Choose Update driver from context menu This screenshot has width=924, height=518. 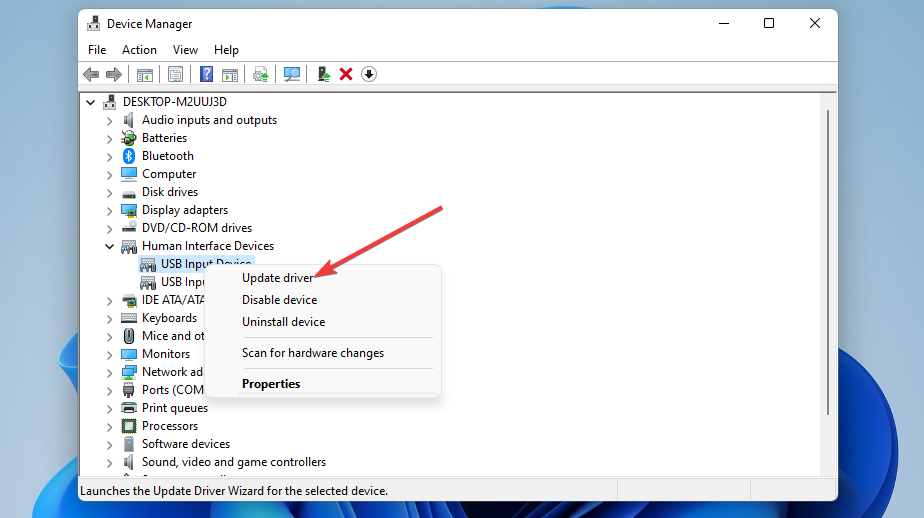pyautogui.click(x=277, y=278)
